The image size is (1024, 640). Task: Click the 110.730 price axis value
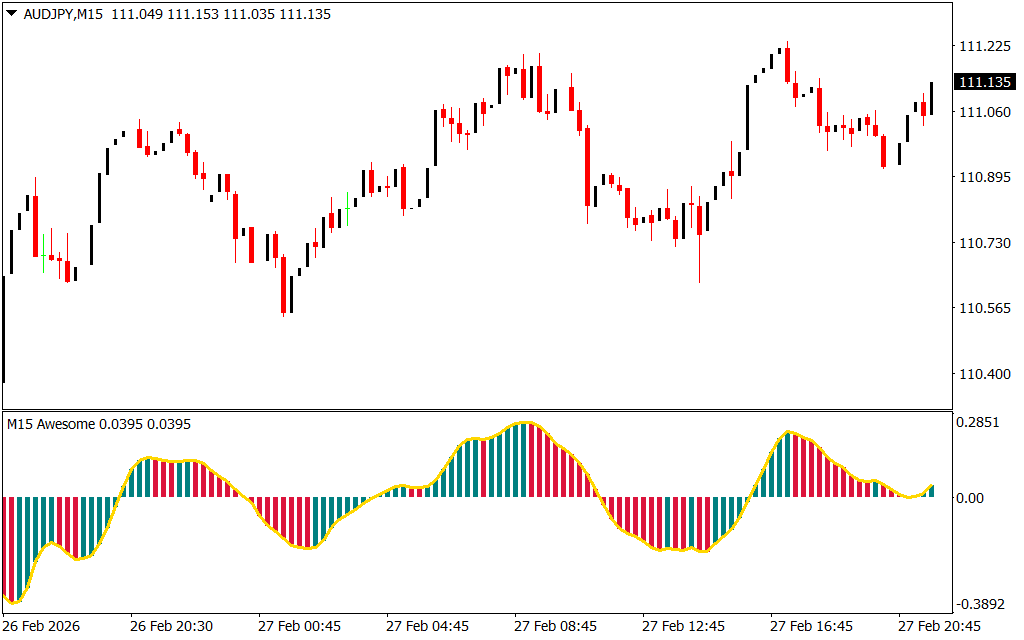[982, 243]
